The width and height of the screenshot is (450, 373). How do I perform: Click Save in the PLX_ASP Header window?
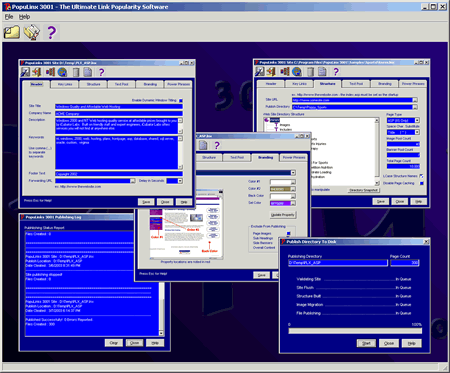(146, 202)
